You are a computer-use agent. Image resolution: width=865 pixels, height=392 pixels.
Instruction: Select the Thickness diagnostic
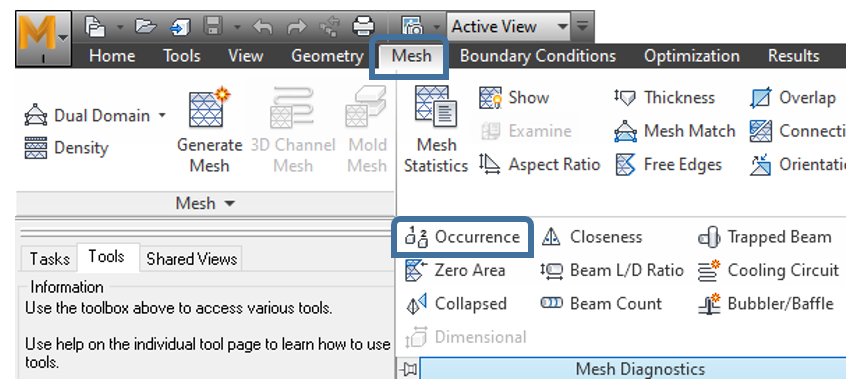[x=664, y=98]
